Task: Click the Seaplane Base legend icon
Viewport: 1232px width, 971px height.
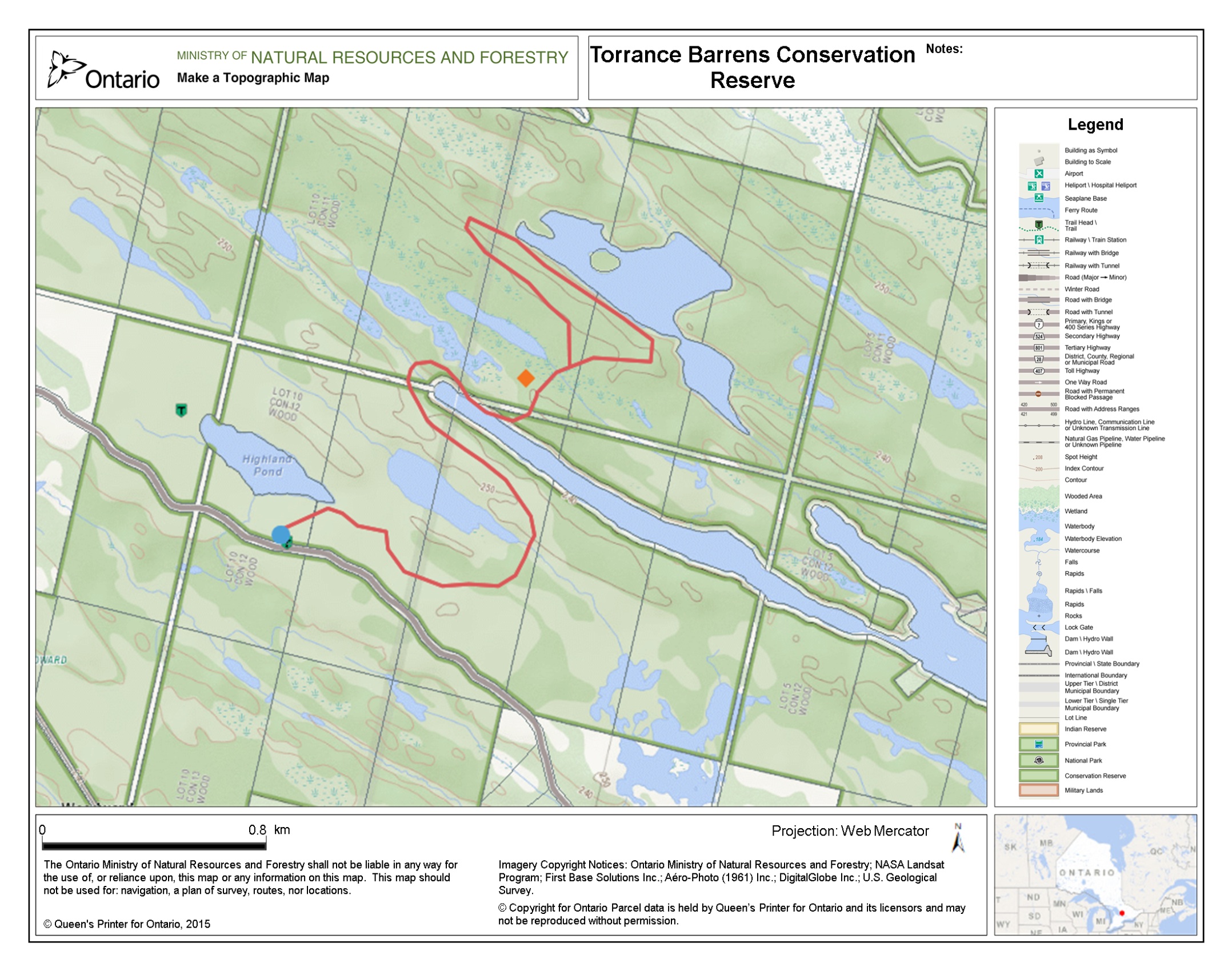Action: tap(1039, 198)
